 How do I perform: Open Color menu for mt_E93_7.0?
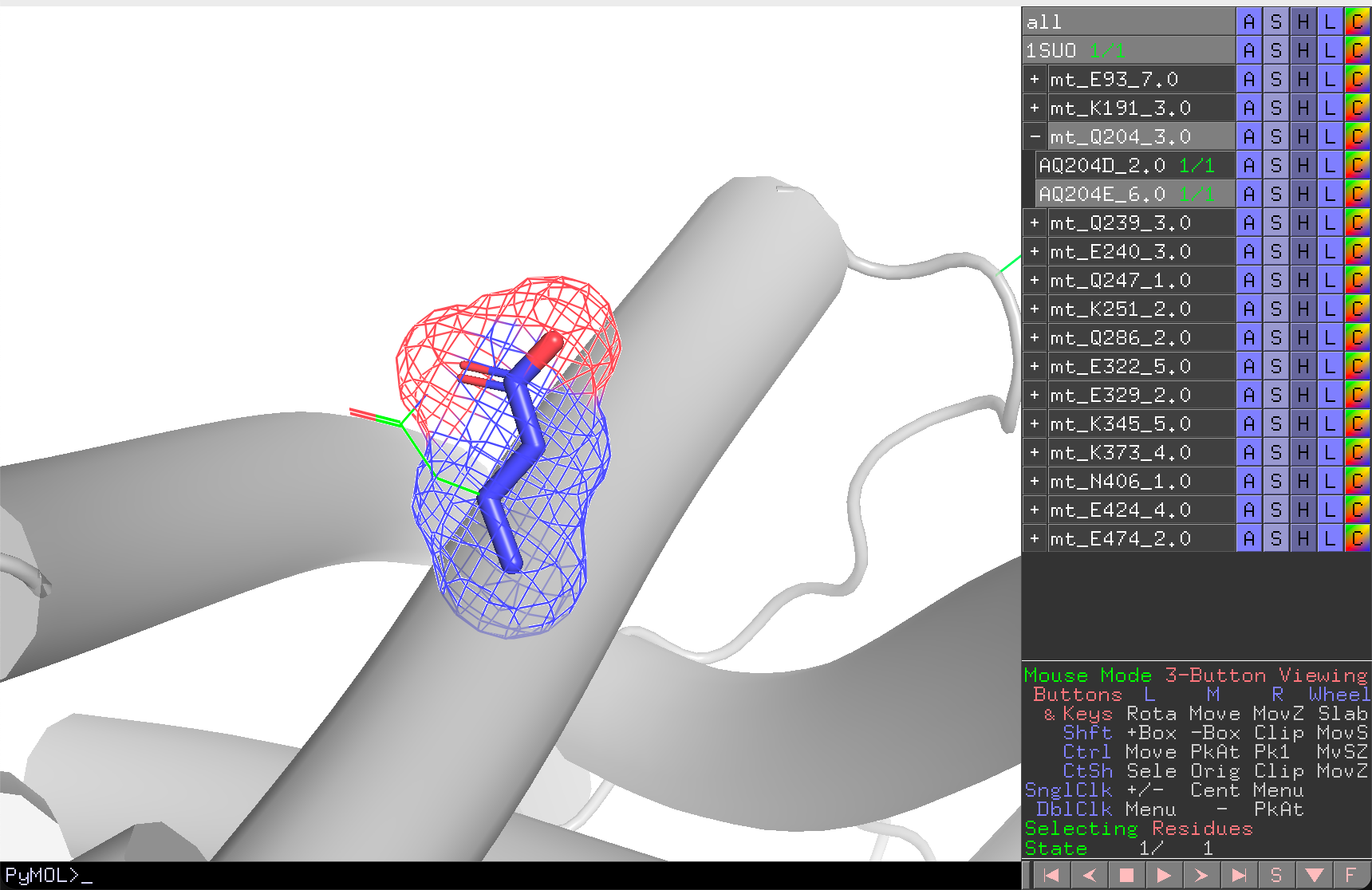(1357, 79)
